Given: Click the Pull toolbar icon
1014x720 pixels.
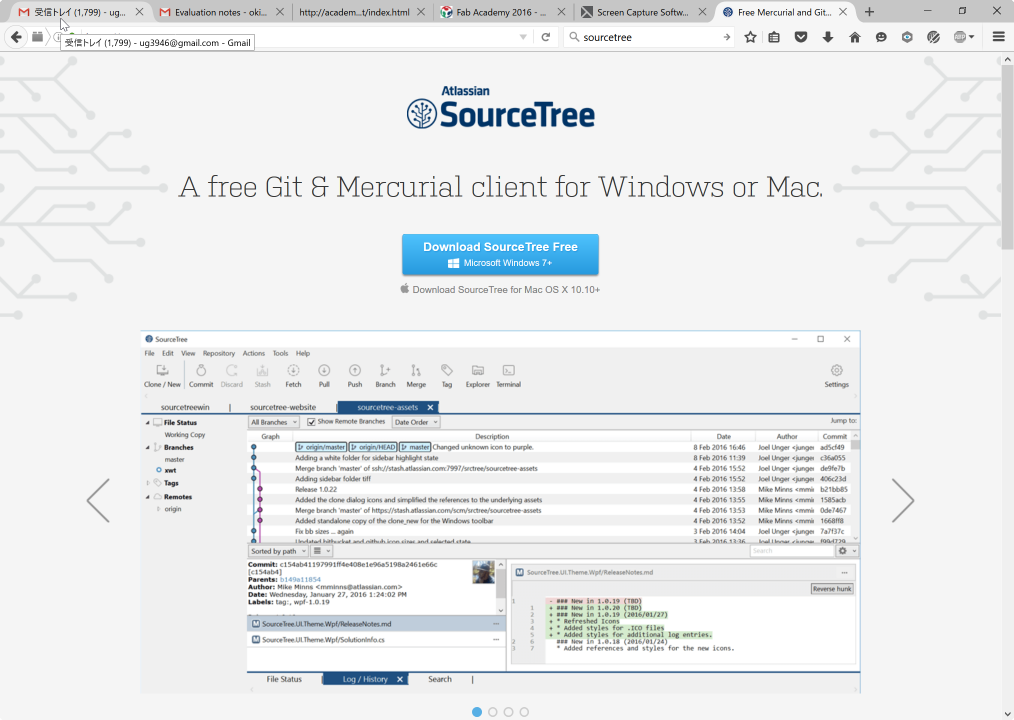Looking at the screenshot, I should point(324,375).
